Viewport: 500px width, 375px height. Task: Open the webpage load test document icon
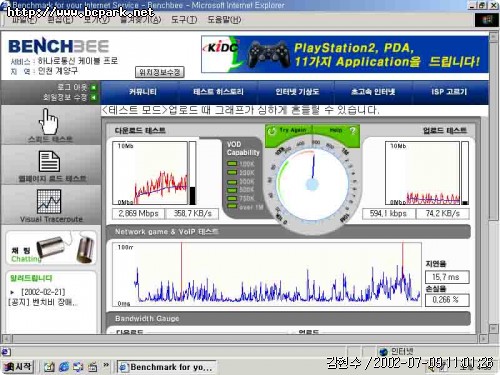coord(49,161)
